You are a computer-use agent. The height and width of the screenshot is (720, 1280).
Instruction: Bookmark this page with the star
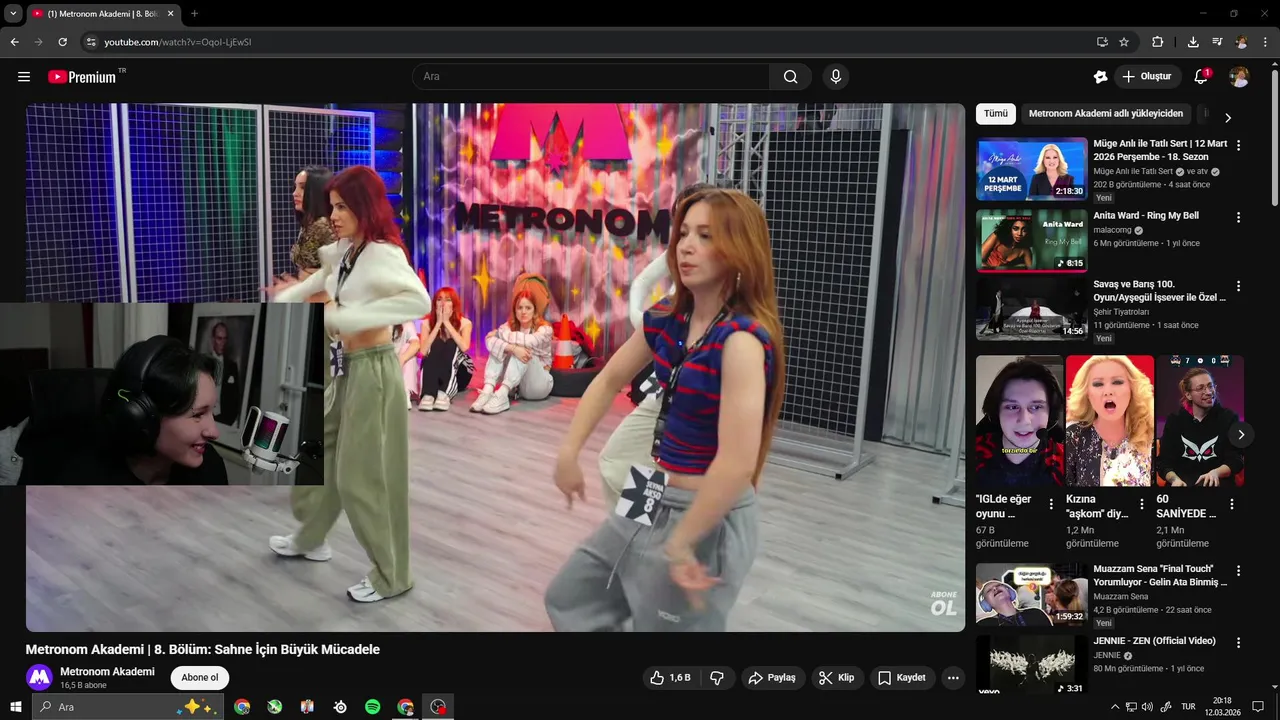[x=1124, y=42]
